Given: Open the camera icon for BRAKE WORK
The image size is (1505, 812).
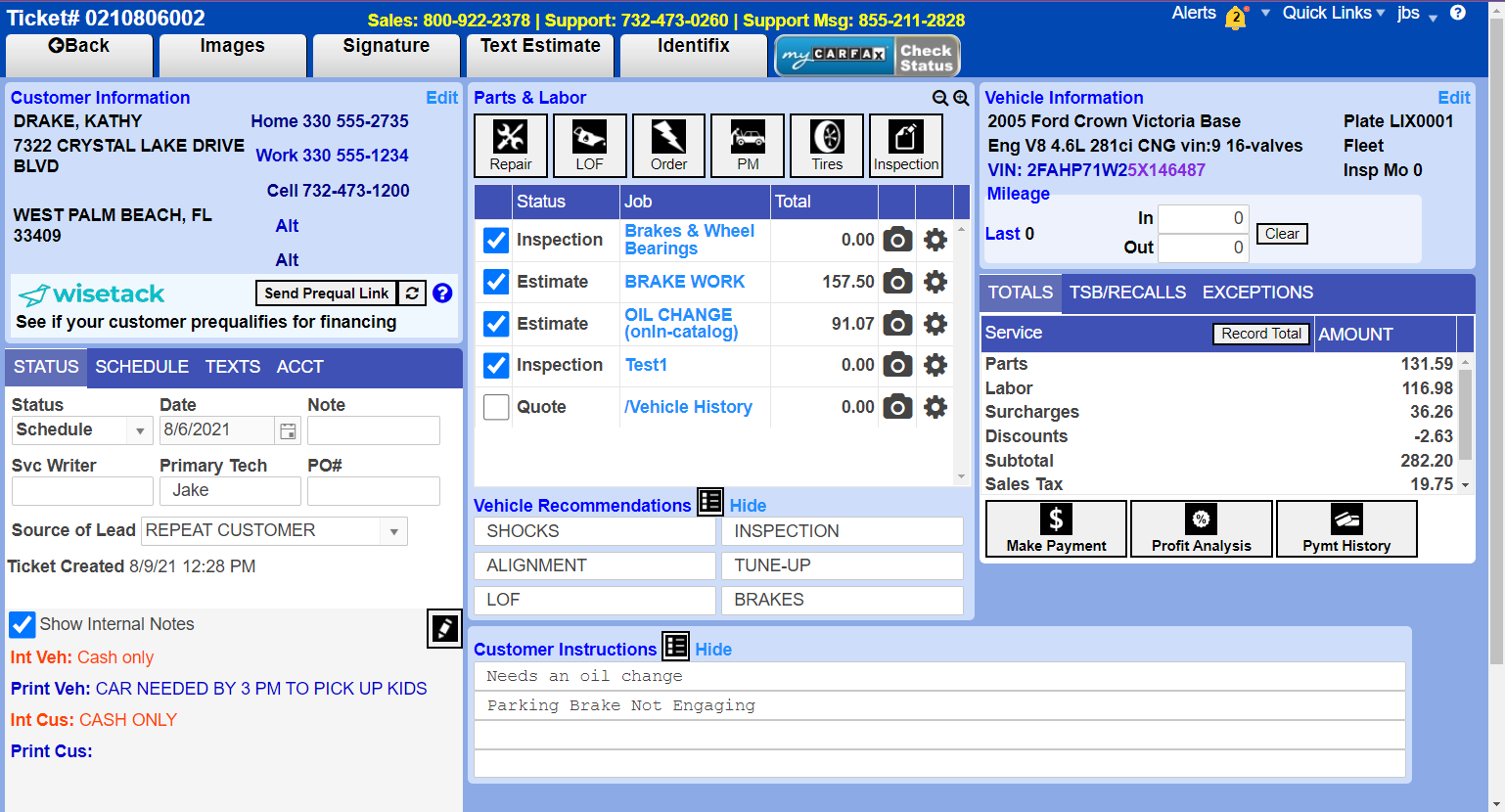Looking at the screenshot, I should pyautogui.click(x=897, y=282).
